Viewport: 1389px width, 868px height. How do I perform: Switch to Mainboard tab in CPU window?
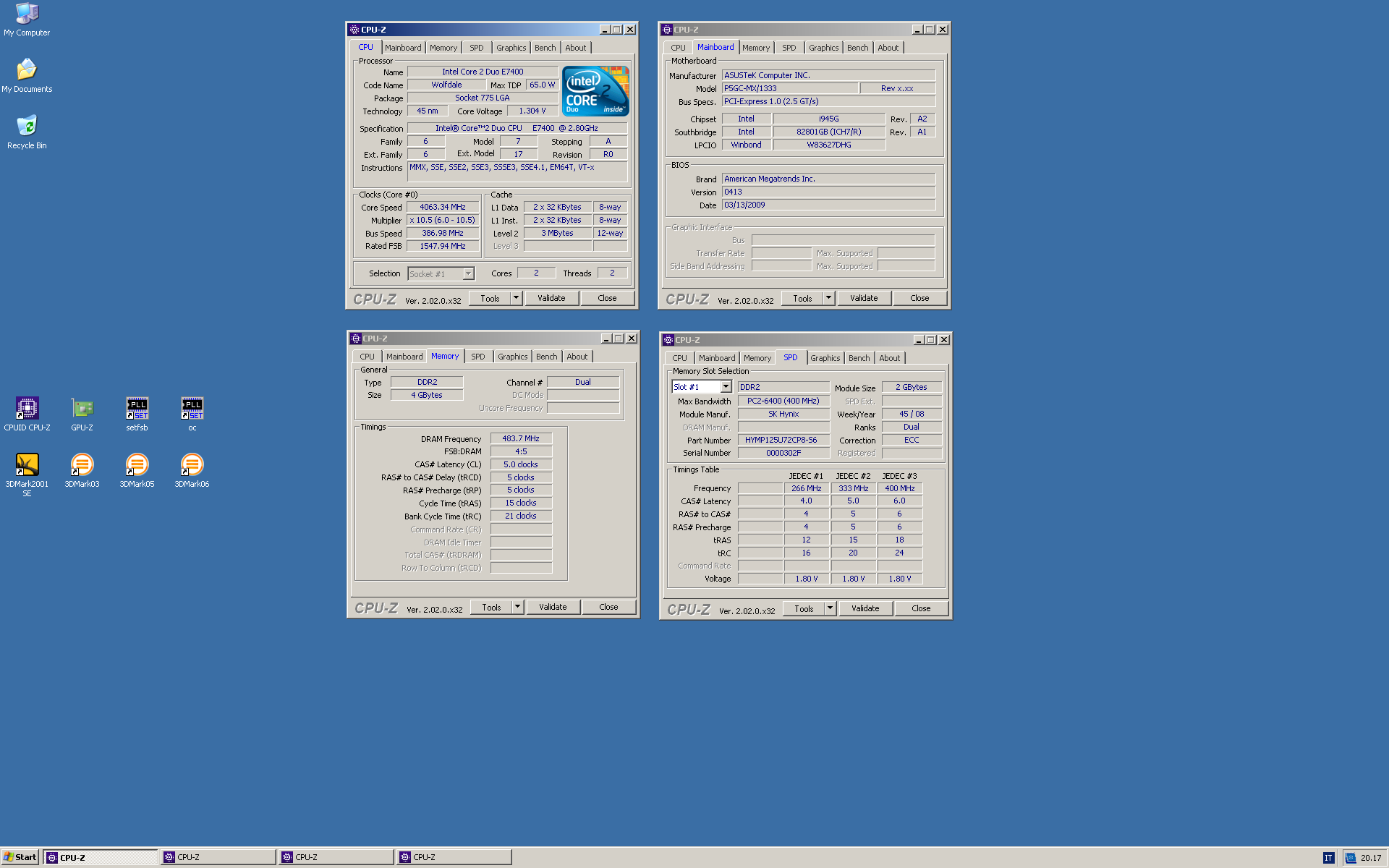(403, 48)
